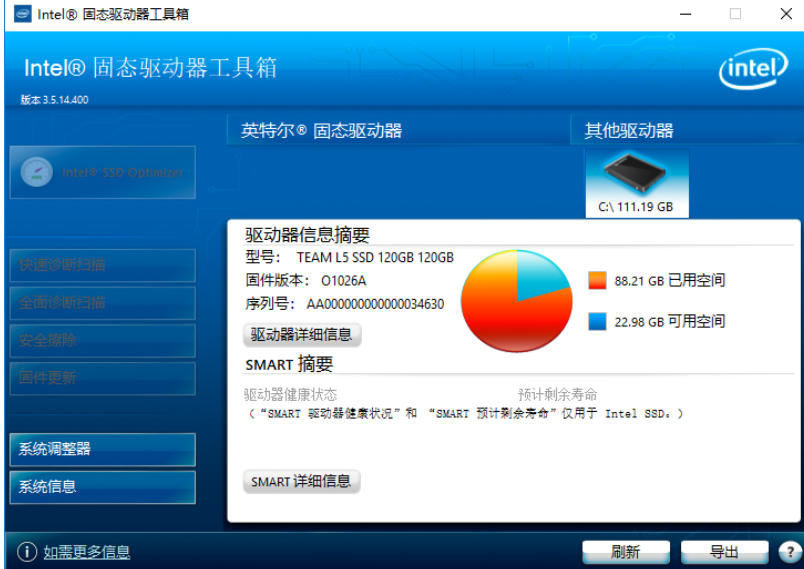Screen dimensions: 804x569
Task: Click the 88.21 GB 已用空间 label
Action: (670, 280)
